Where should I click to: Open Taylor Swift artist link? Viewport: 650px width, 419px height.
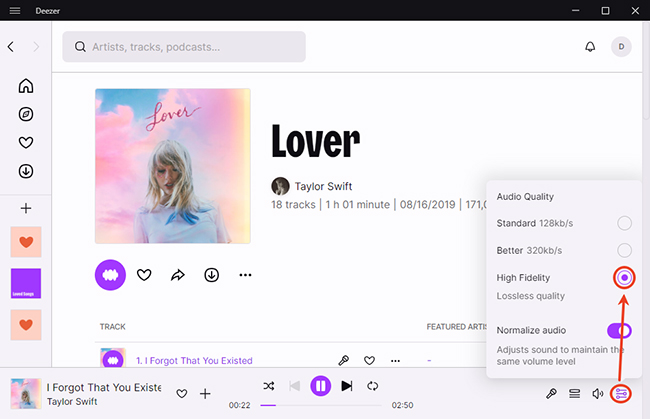pyautogui.click(x=323, y=186)
